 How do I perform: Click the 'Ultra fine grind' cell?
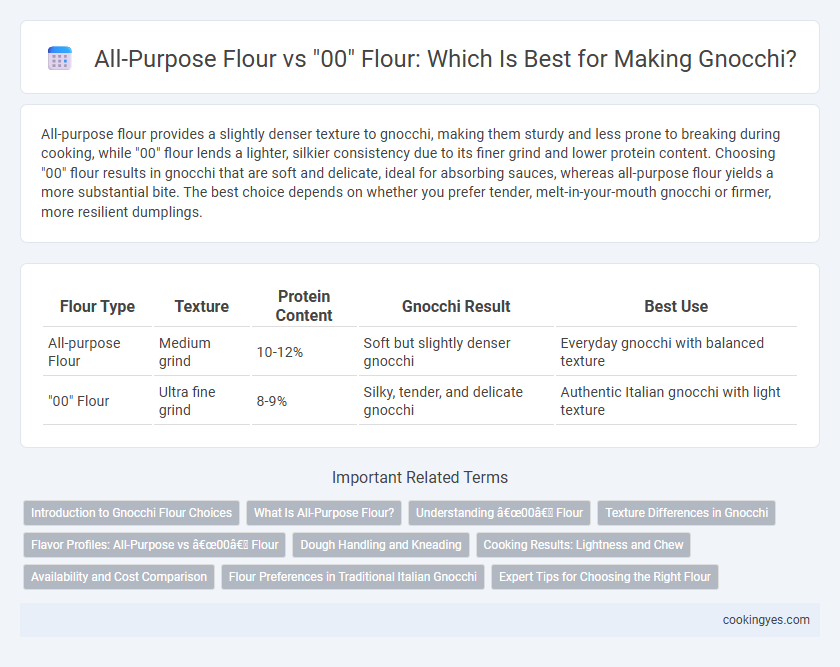(x=201, y=401)
